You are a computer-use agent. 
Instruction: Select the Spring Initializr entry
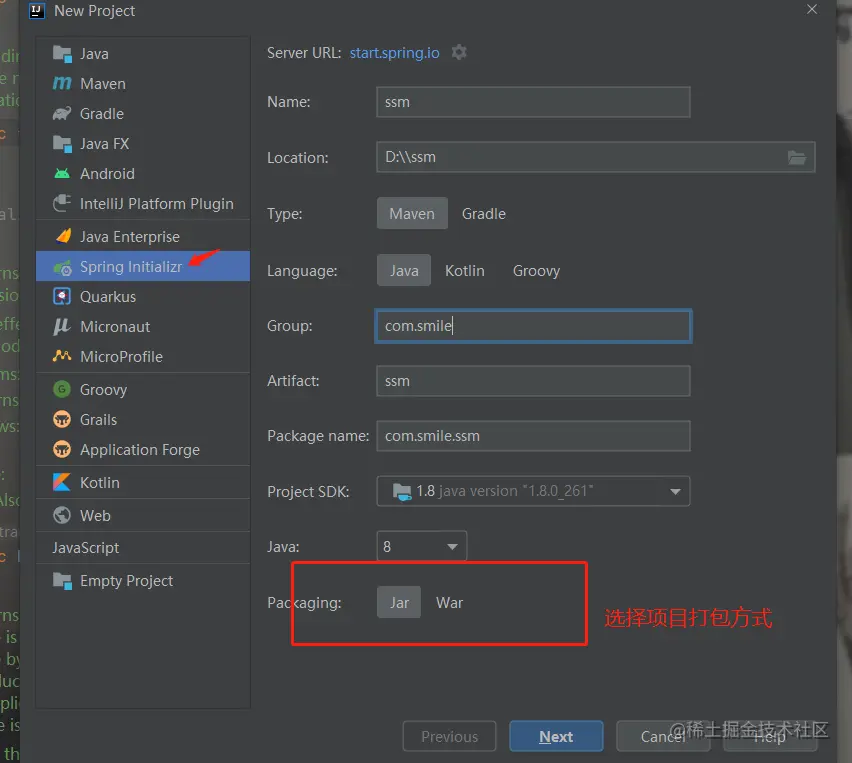[x=143, y=266]
